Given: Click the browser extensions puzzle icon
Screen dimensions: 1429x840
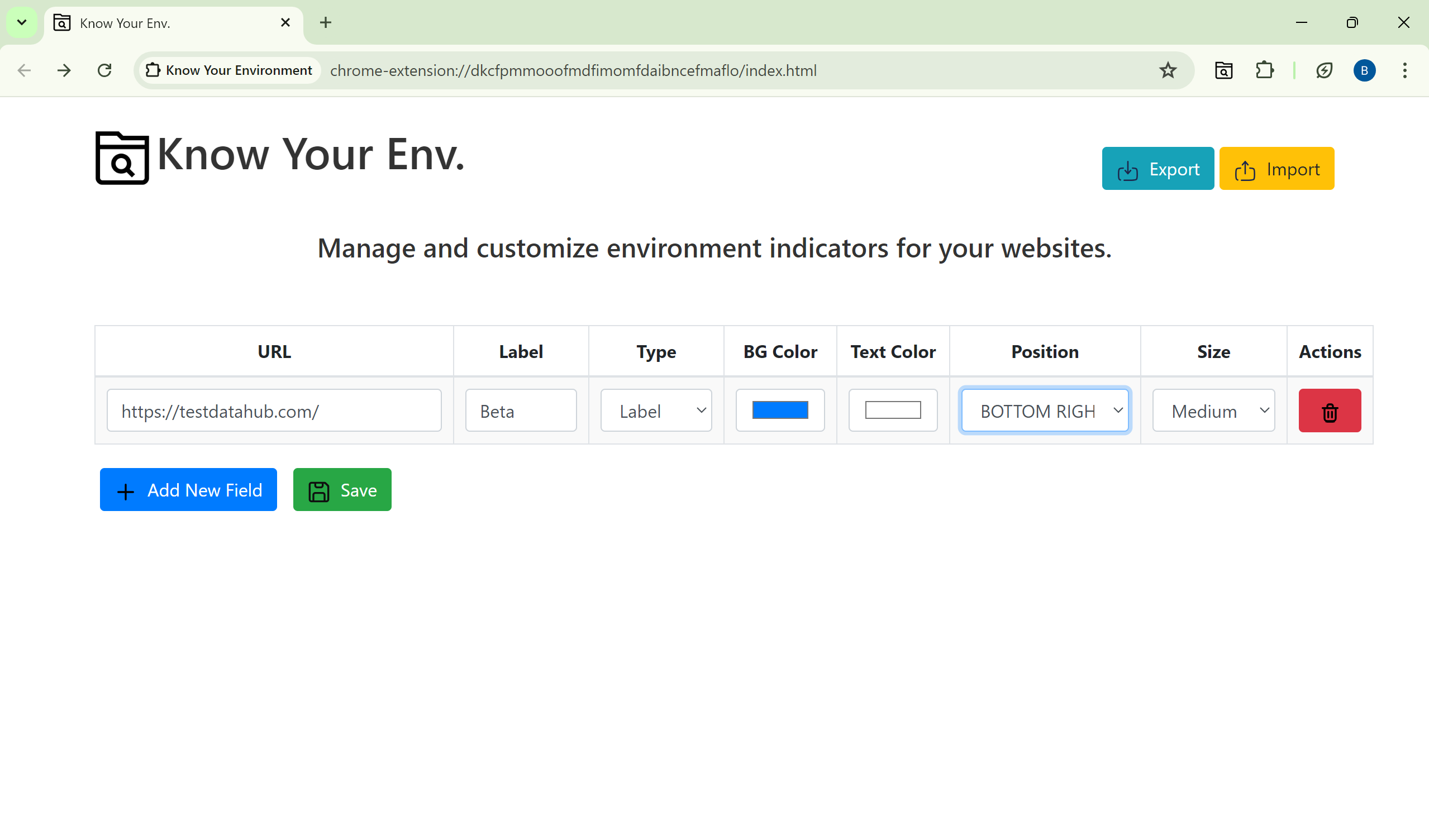Looking at the screenshot, I should pyautogui.click(x=1263, y=70).
